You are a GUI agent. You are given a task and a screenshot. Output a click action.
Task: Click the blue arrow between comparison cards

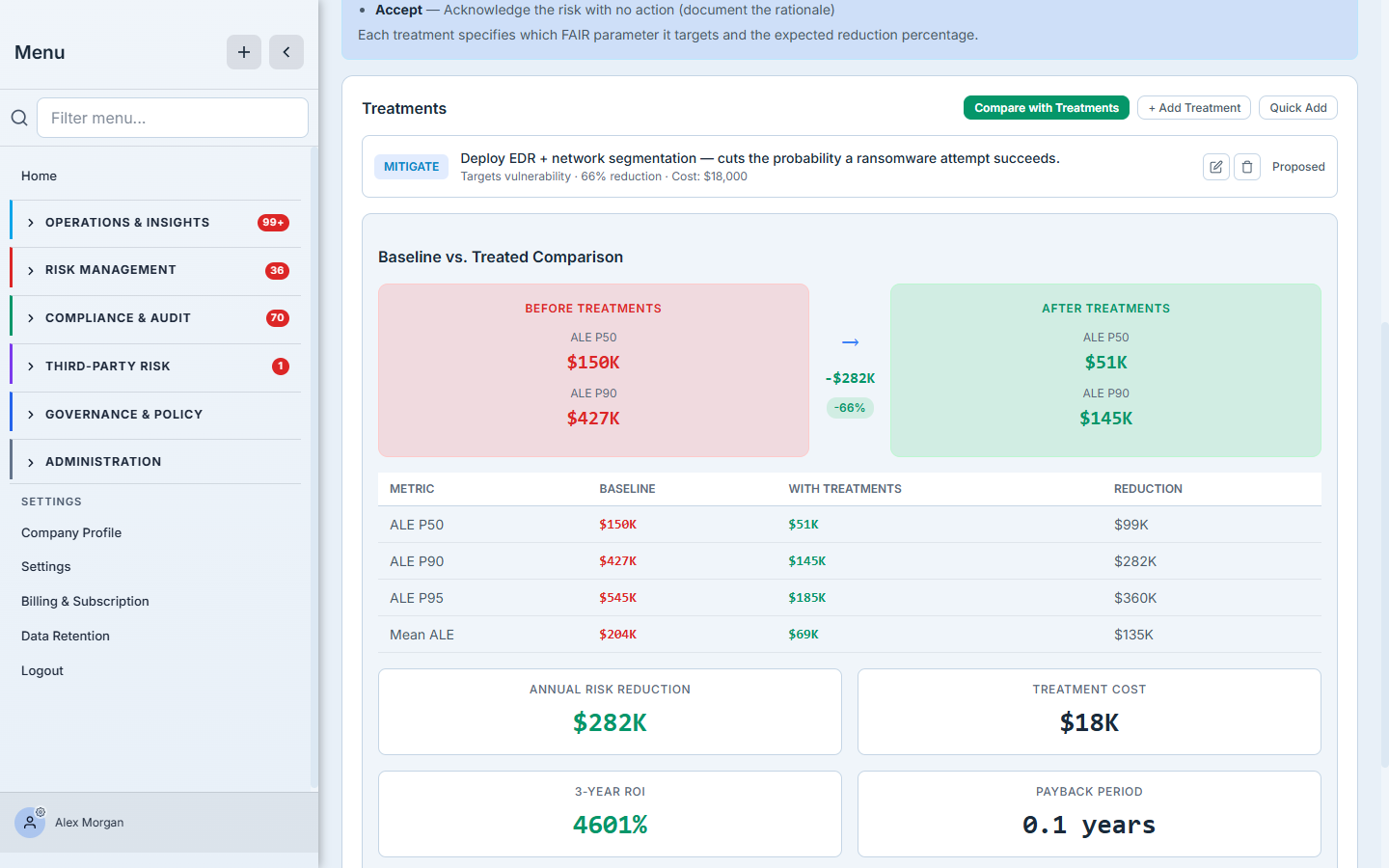point(850,342)
